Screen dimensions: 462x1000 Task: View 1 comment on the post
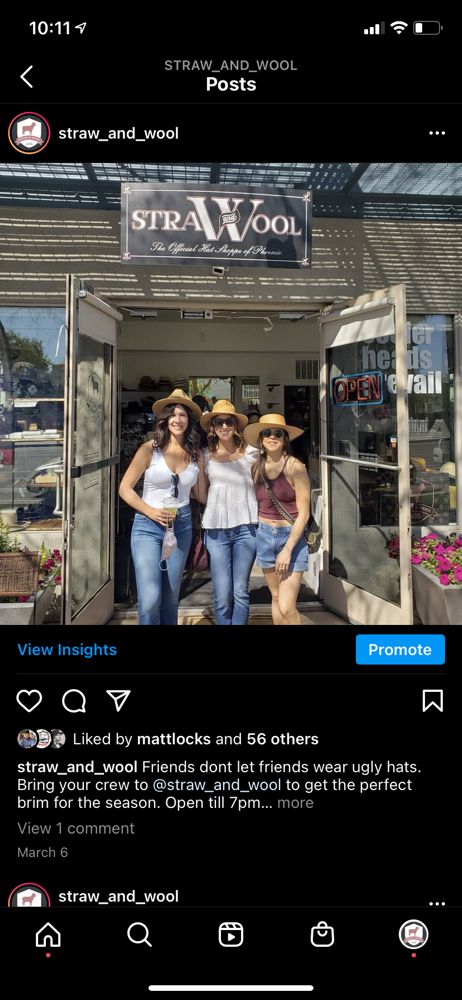point(76,828)
